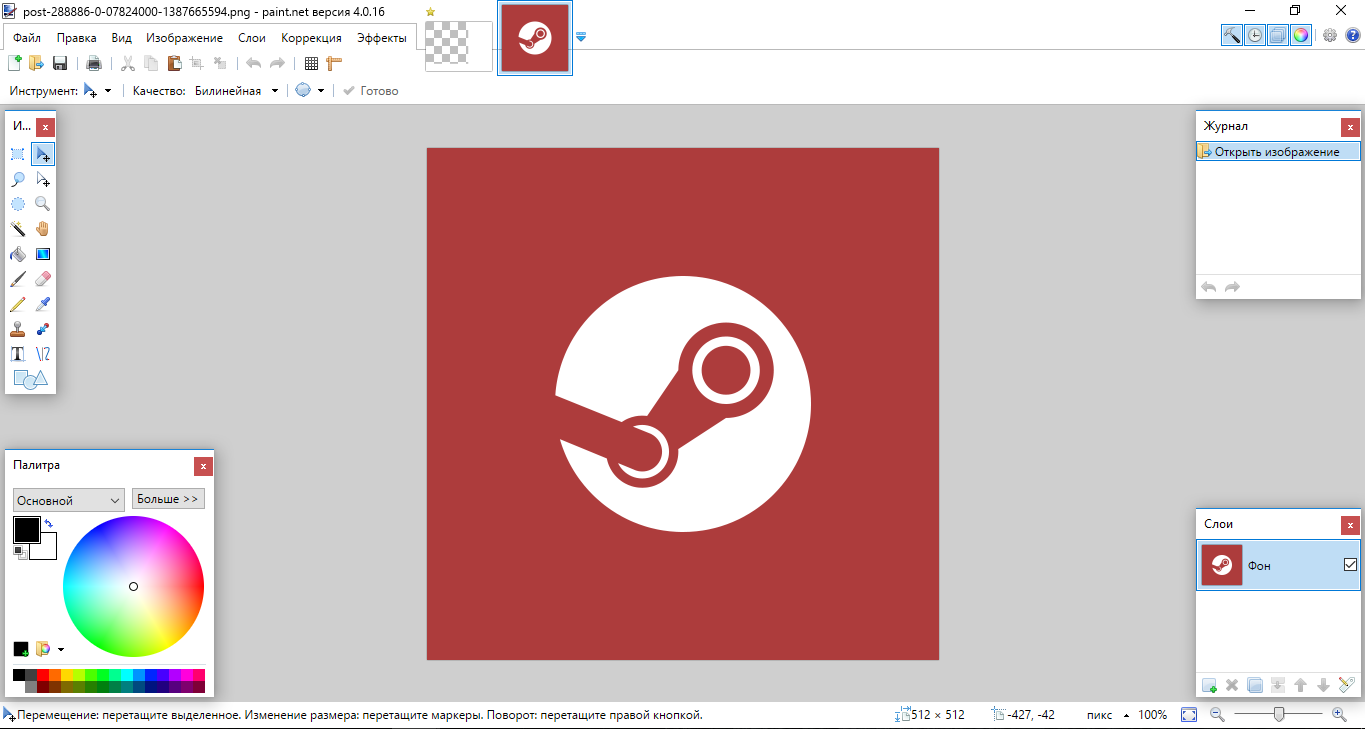Click the Больше >> button

point(168,498)
